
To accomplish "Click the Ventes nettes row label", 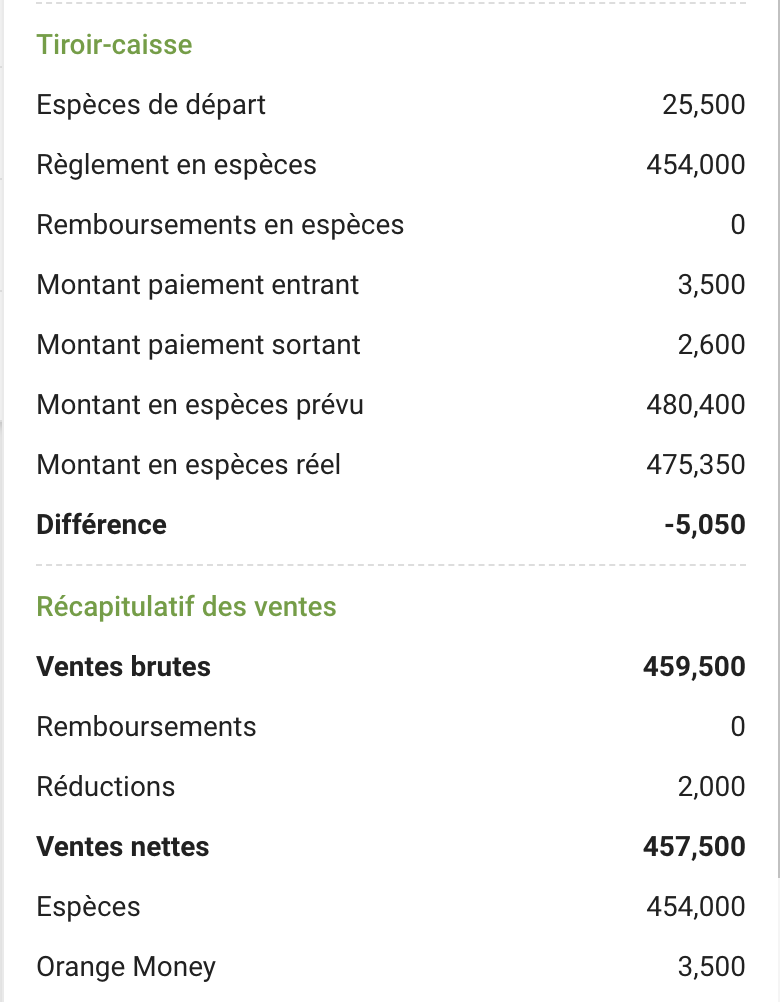I will (122, 847).
